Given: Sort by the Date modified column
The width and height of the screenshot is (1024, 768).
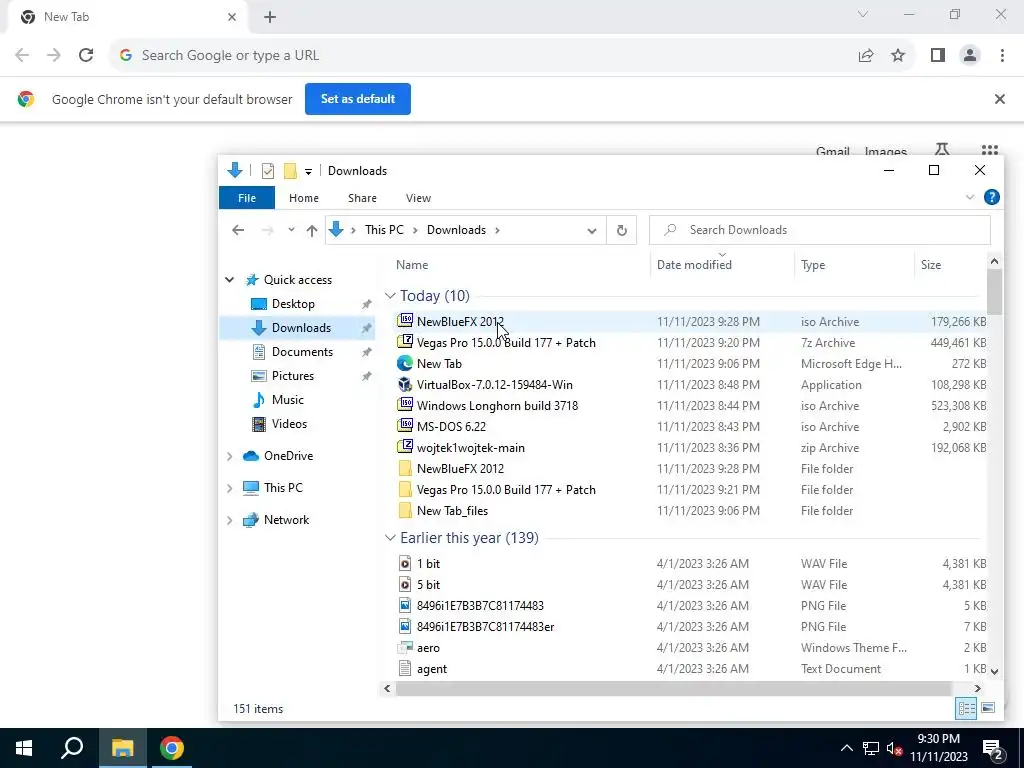Looking at the screenshot, I should tap(694, 265).
